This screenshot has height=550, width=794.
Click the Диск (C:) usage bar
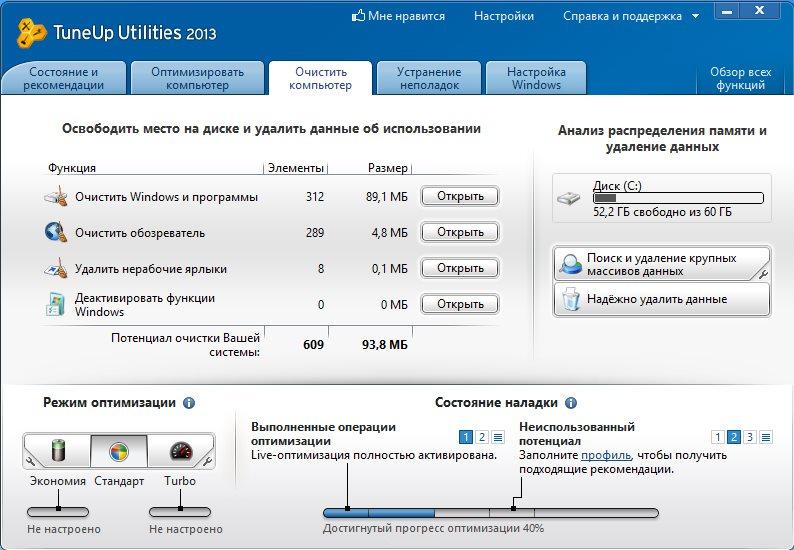tap(678, 198)
